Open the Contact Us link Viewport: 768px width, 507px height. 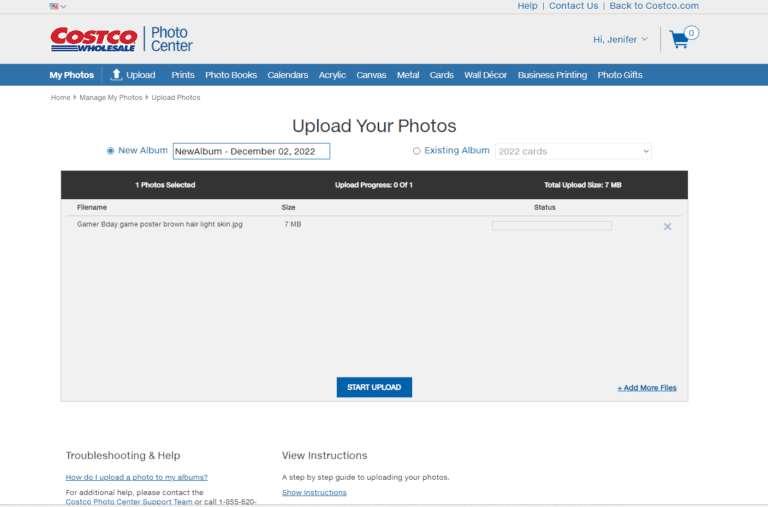tap(573, 6)
